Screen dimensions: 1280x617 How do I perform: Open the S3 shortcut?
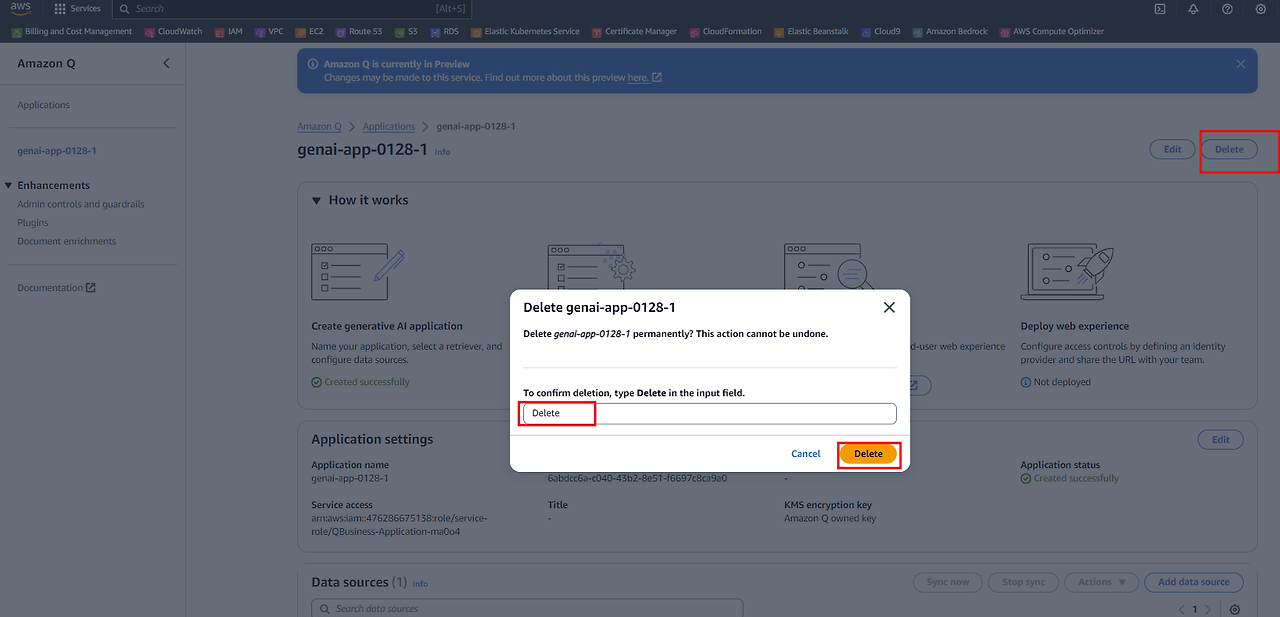pos(405,32)
